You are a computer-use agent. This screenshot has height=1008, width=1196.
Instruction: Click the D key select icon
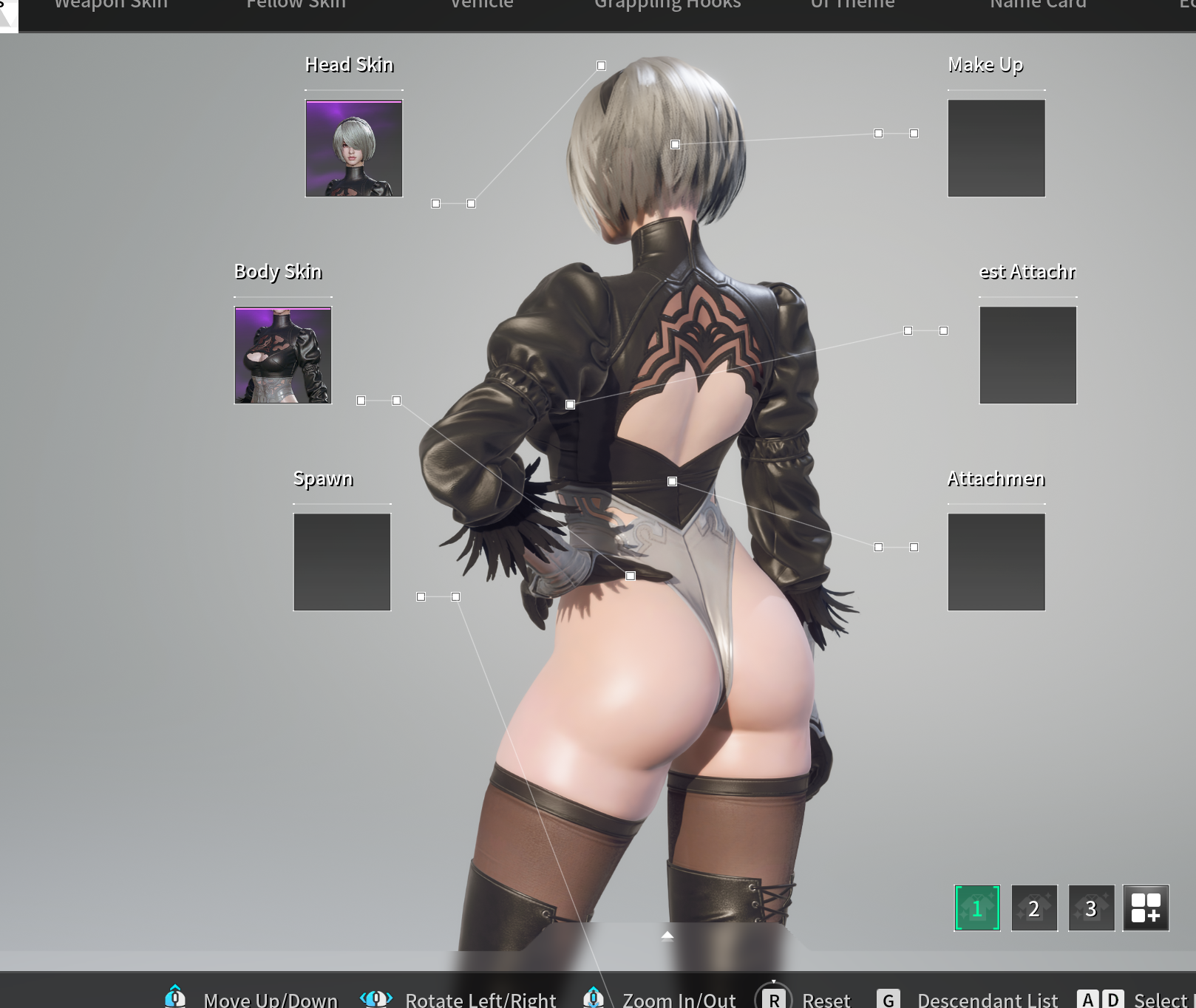1113,999
